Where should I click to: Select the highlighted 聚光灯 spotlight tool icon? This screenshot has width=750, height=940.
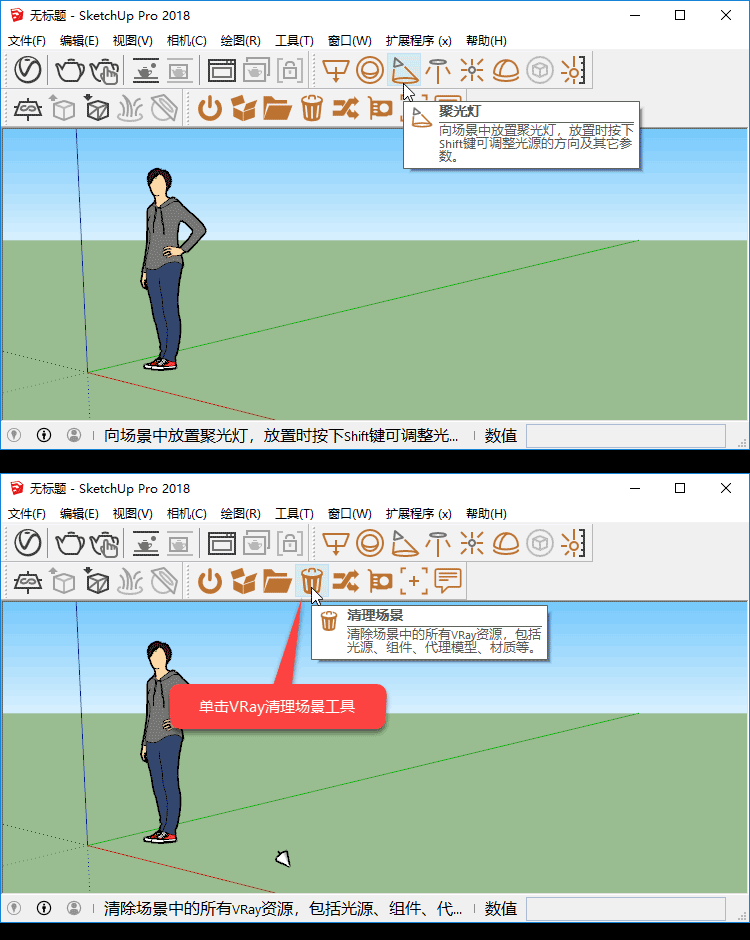(404, 70)
